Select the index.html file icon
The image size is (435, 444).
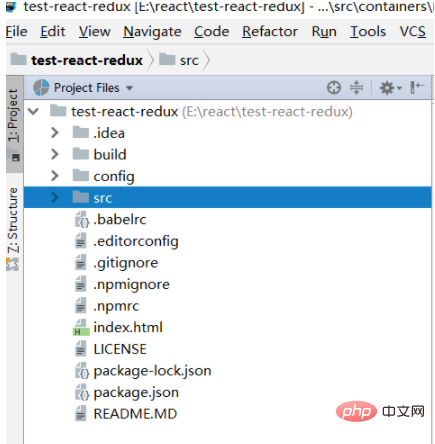81,327
